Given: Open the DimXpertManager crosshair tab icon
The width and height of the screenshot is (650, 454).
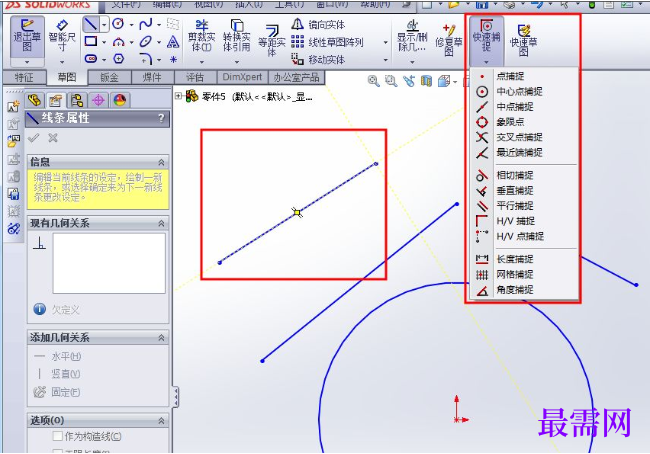Looking at the screenshot, I should click(98, 100).
